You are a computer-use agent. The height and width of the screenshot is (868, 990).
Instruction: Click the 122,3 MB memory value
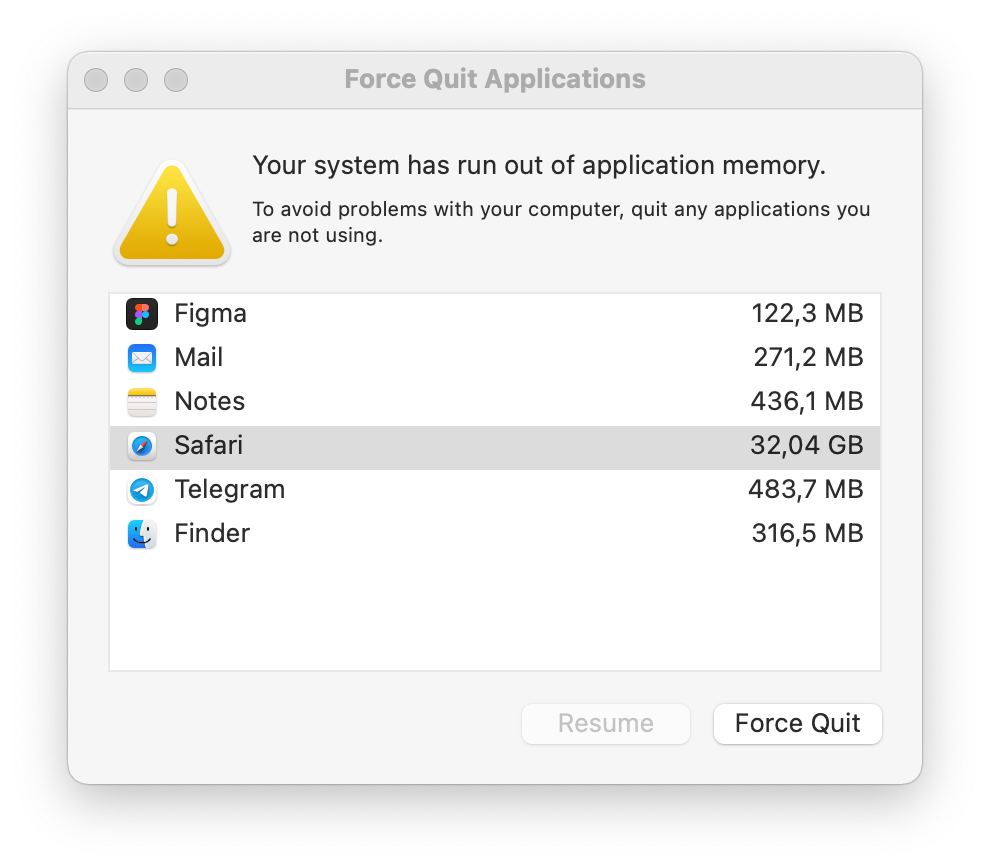coord(807,314)
